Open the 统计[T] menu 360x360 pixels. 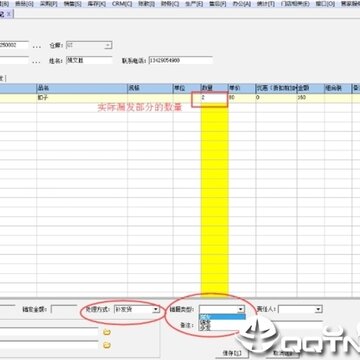coord(266,3)
